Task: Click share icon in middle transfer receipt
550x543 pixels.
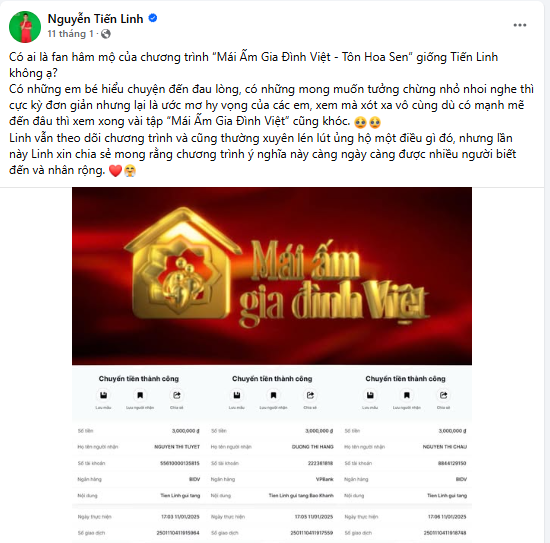Action: [310, 395]
